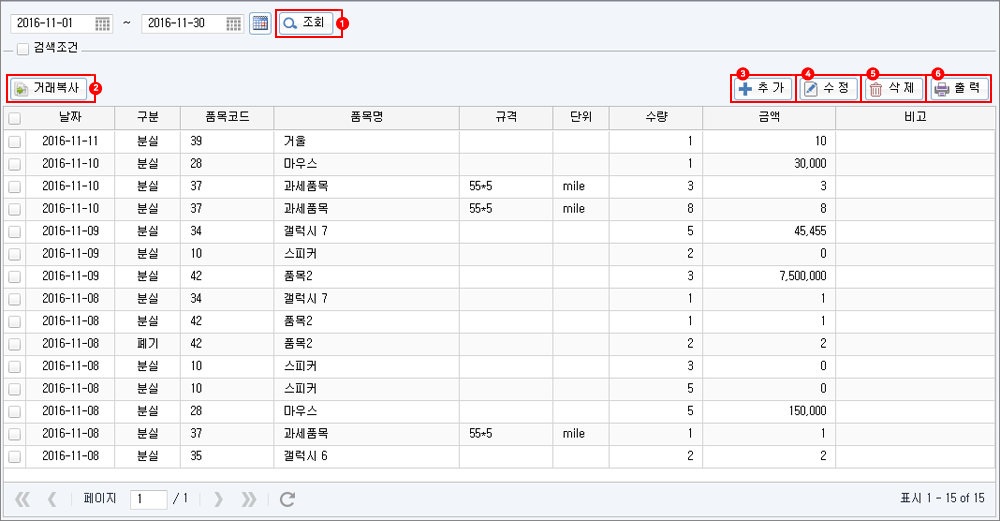Click the 수정 edit button
The height and width of the screenshot is (521, 1000).
(x=828, y=88)
